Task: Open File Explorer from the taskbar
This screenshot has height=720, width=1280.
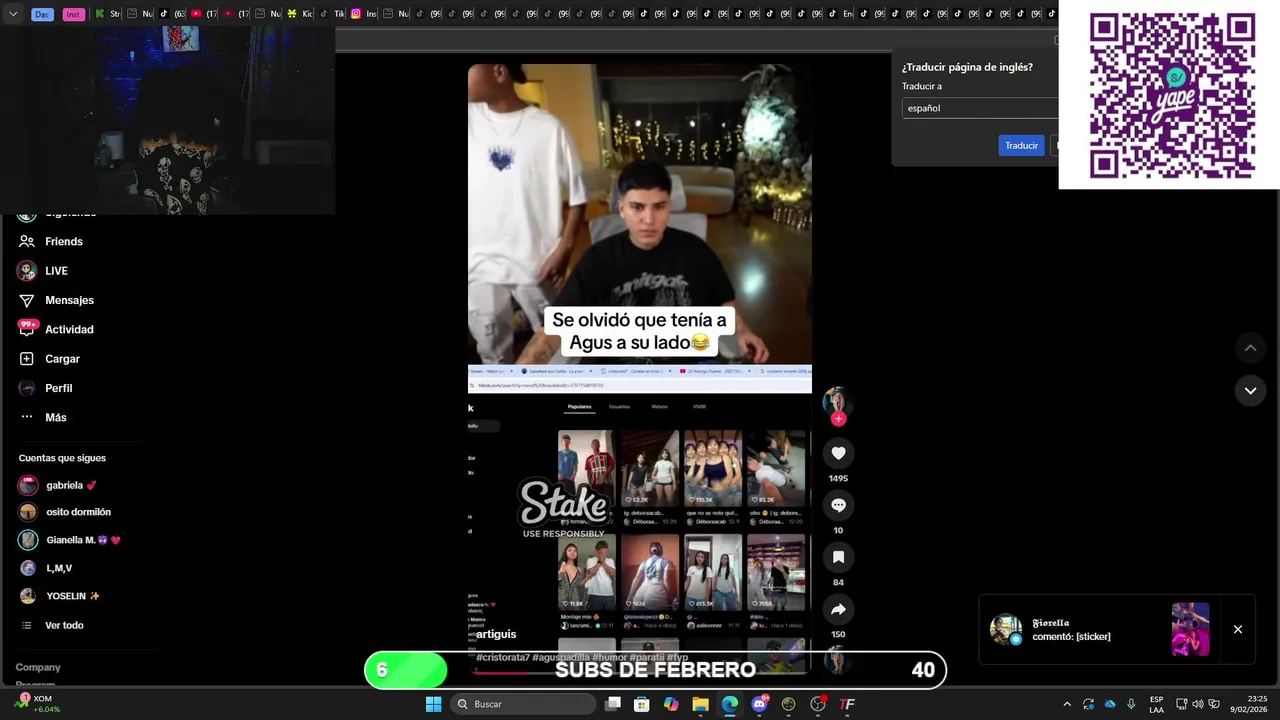Action: [701, 704]
